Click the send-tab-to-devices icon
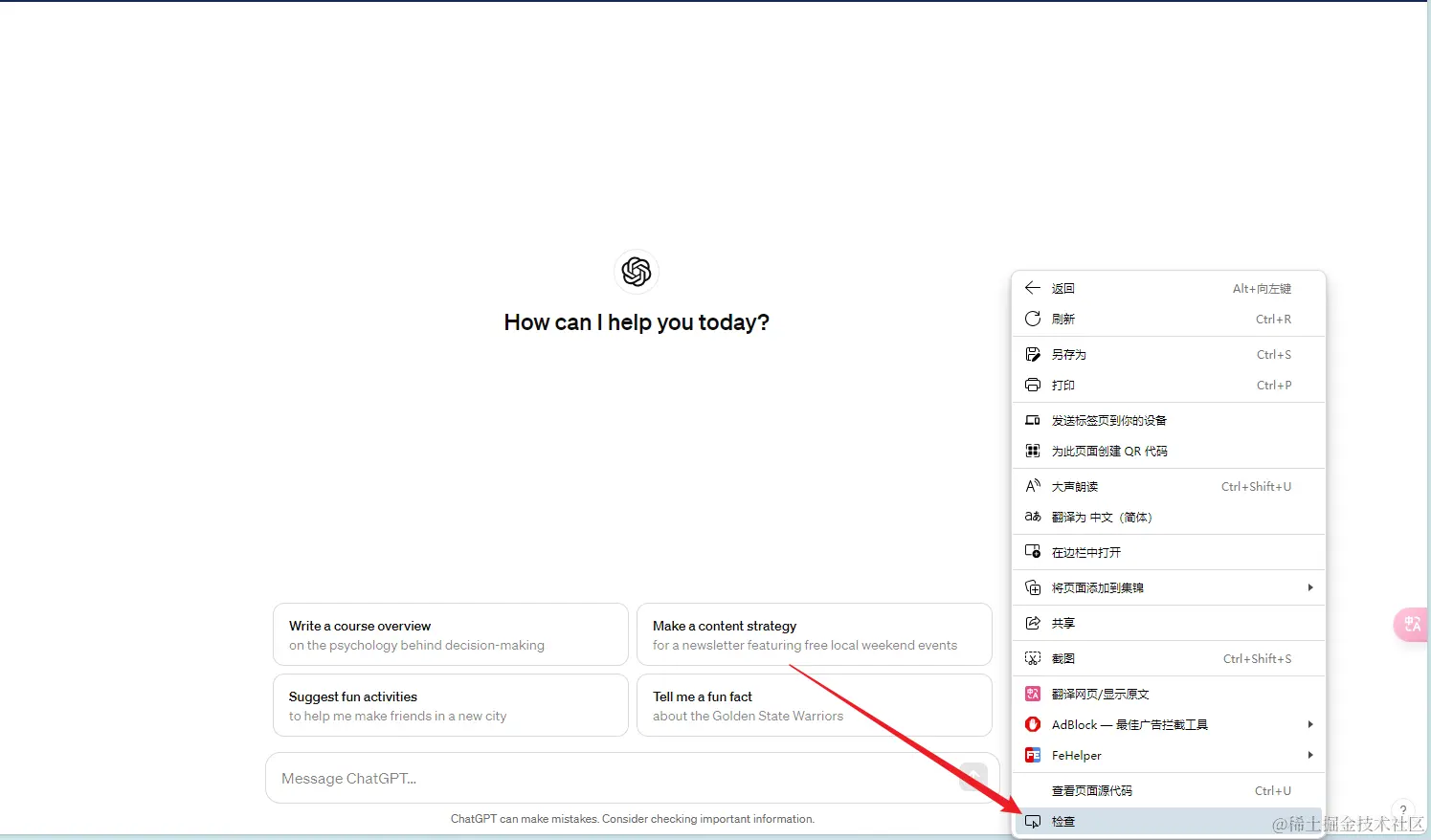The image size is (1431, 840). 1033,420
